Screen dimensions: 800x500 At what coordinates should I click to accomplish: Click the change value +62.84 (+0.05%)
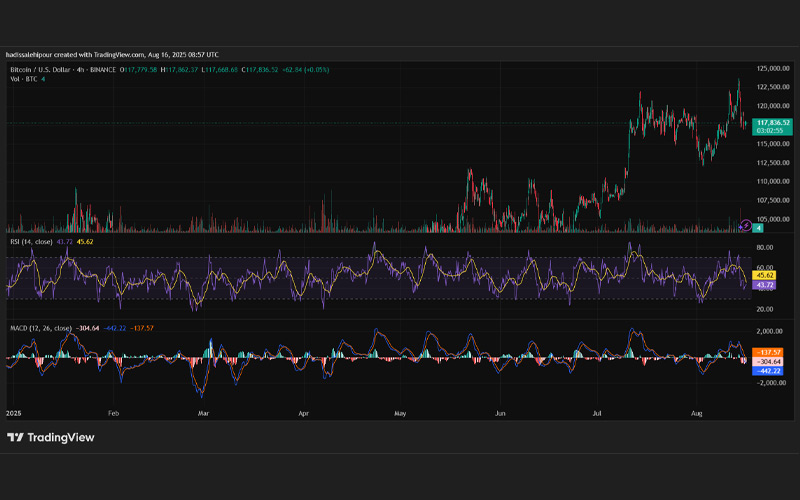[x=305, y=70]
